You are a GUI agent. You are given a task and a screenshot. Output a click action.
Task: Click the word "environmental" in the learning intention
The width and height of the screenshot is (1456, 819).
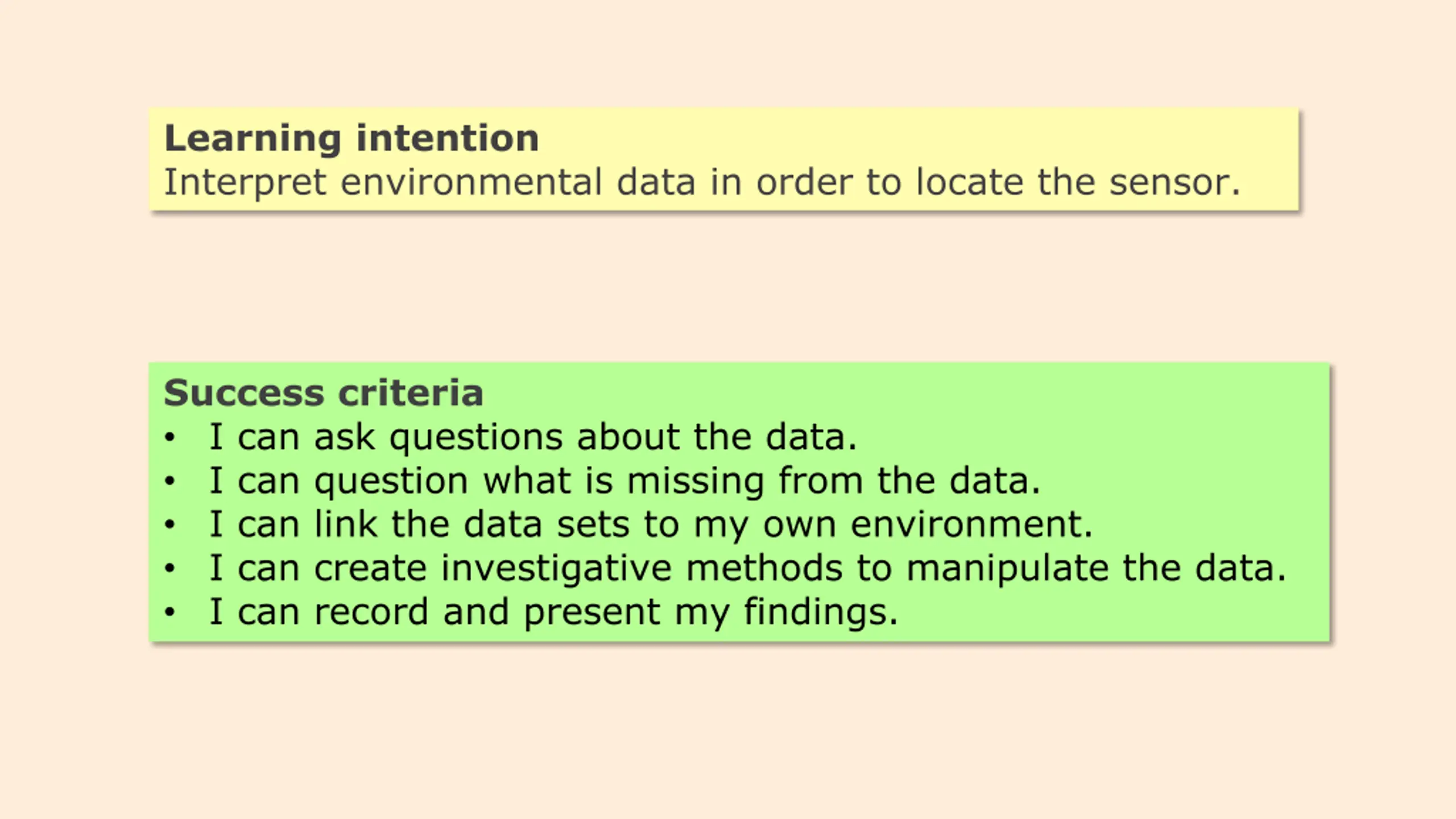click(x=471, y=183)
